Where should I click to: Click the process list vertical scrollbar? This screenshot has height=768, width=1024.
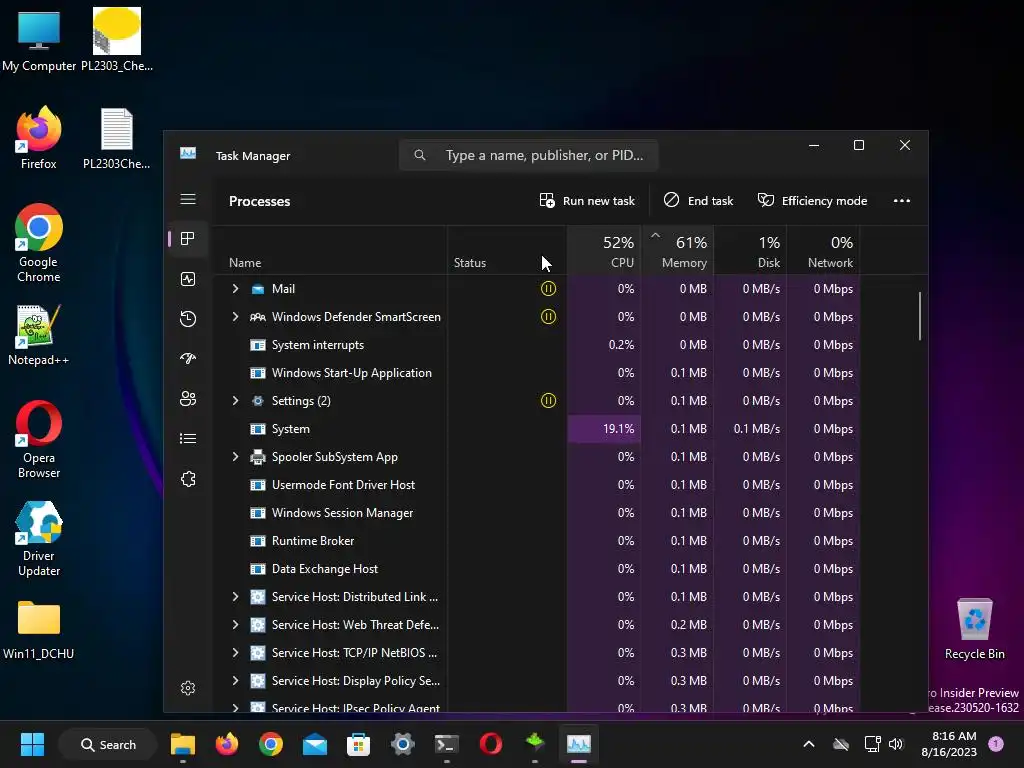920,316
